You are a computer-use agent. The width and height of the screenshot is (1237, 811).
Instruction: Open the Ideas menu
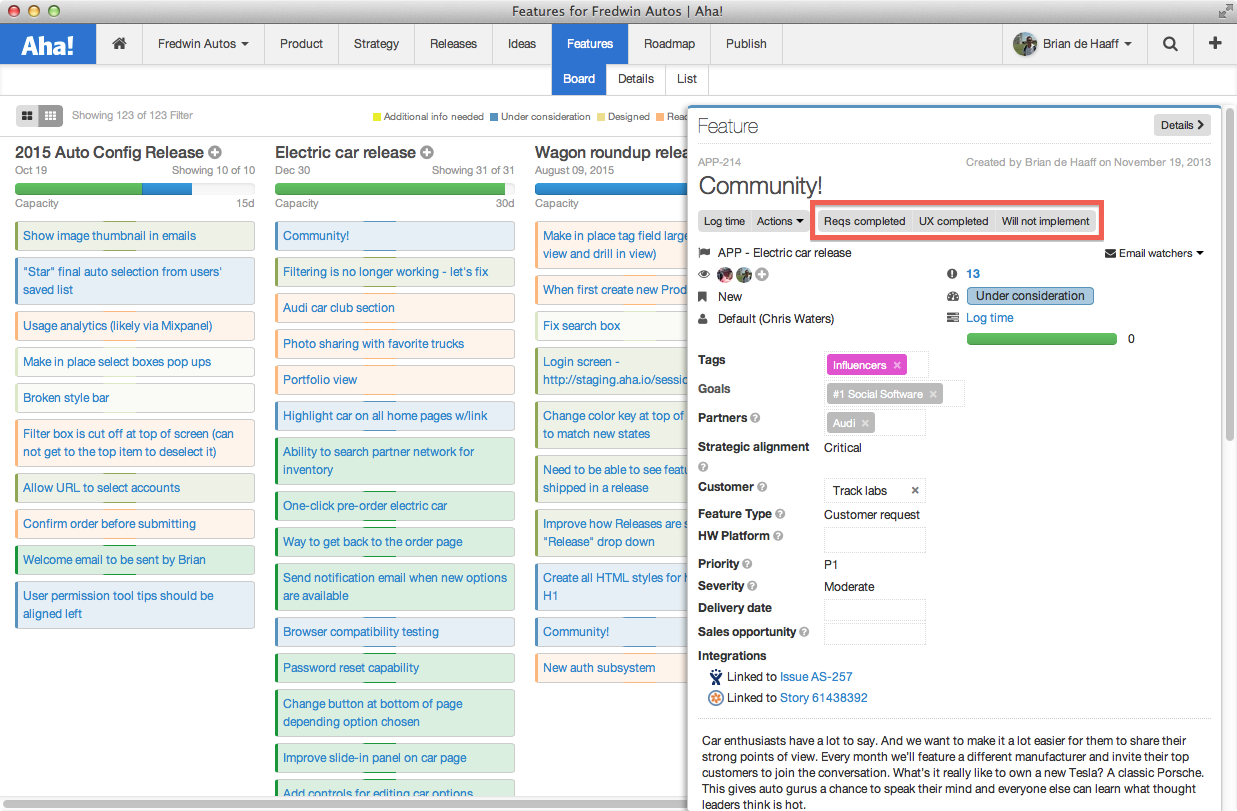[522, 44]
